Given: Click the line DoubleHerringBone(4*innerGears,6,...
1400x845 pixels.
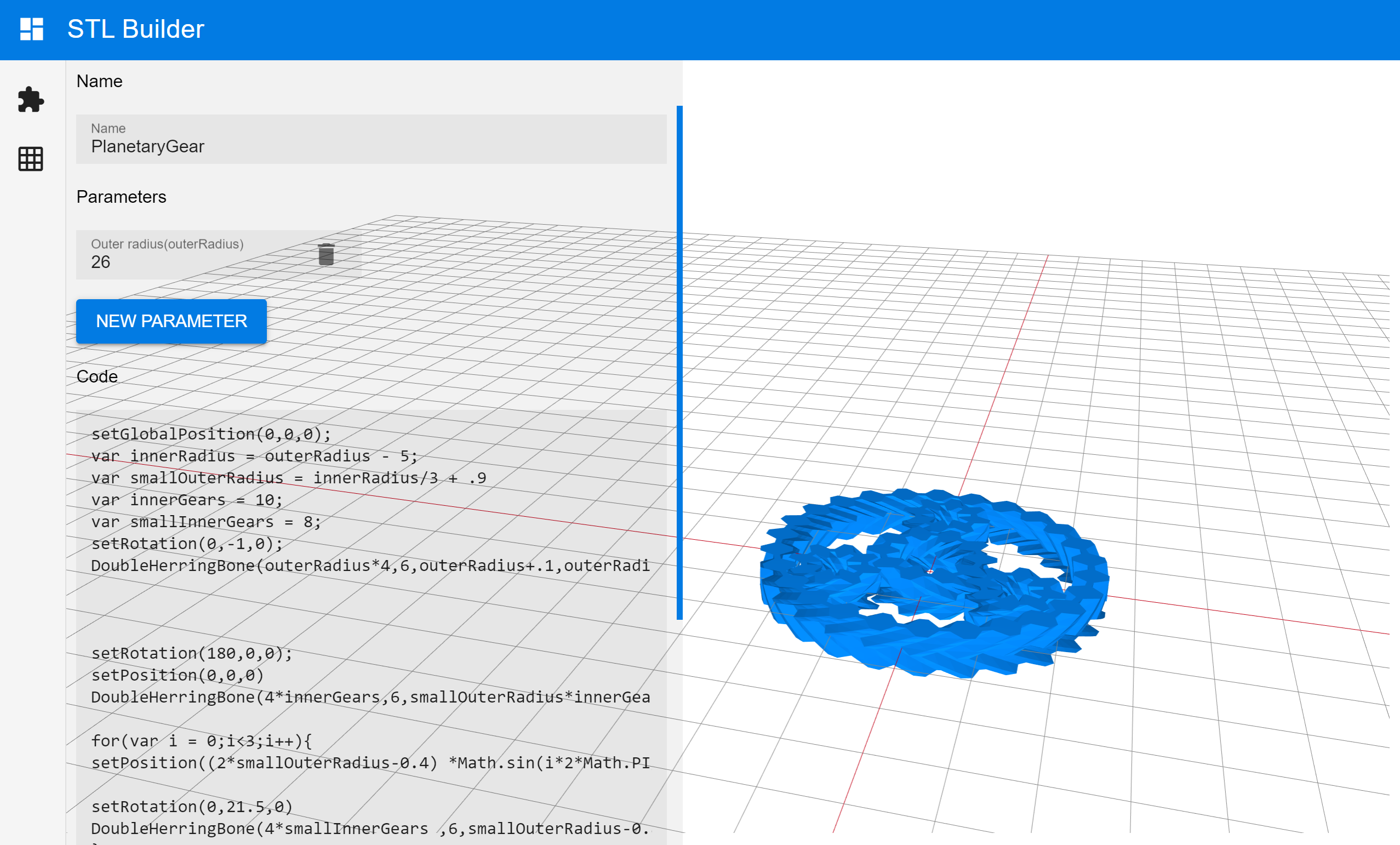Looking at the screenshot, I should (370, 697).
